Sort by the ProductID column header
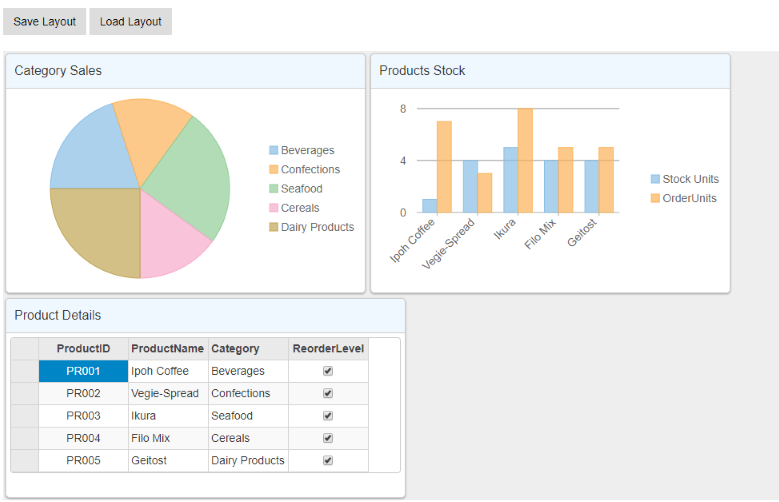The width and height of the screenshot is (779, 502). [x=83, y=349]
